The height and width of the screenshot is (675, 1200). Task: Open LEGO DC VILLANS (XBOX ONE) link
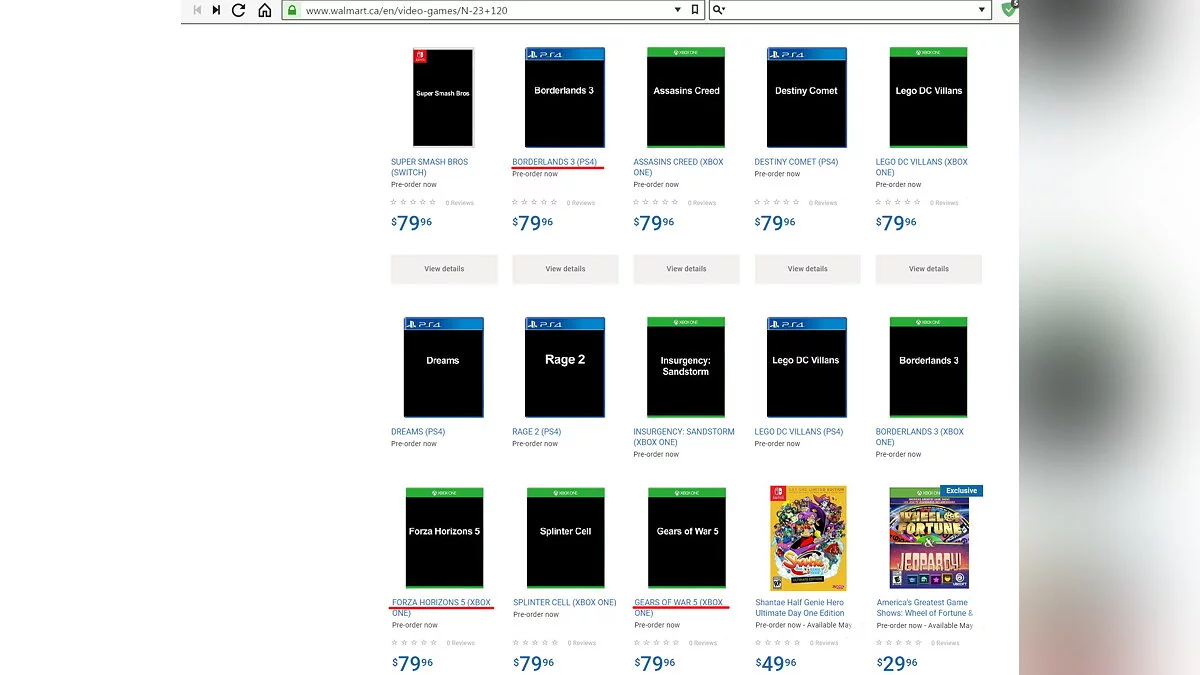click(922, 167)
